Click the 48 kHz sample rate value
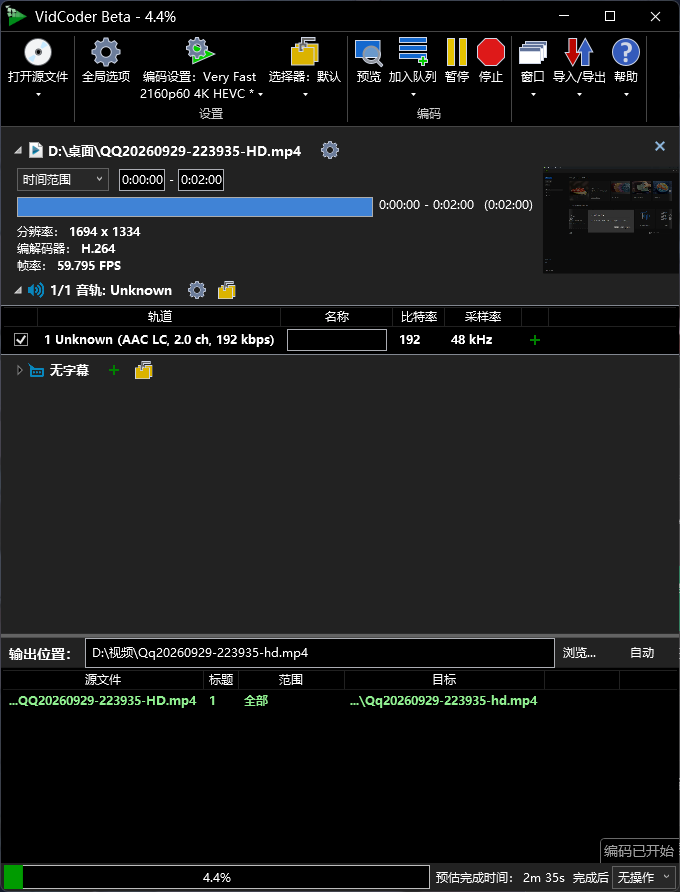680x892 pixels. [471, 340]
